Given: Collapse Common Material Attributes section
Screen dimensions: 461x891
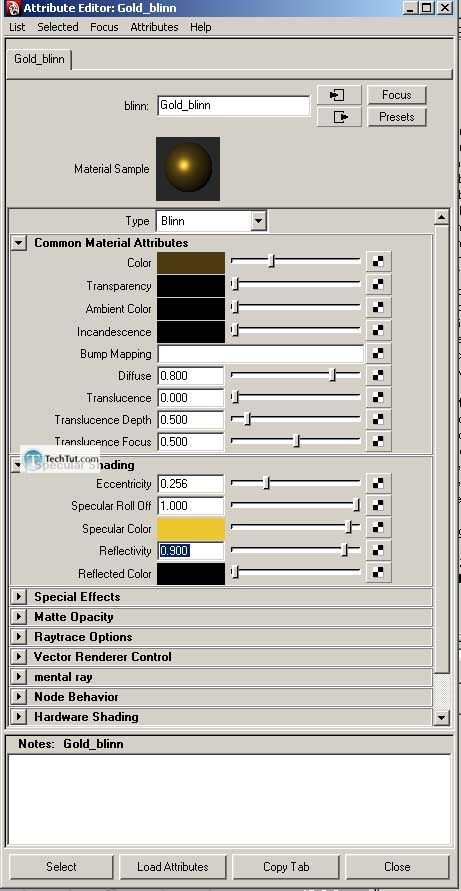Looking at the screenshot, I should point(19,243).
